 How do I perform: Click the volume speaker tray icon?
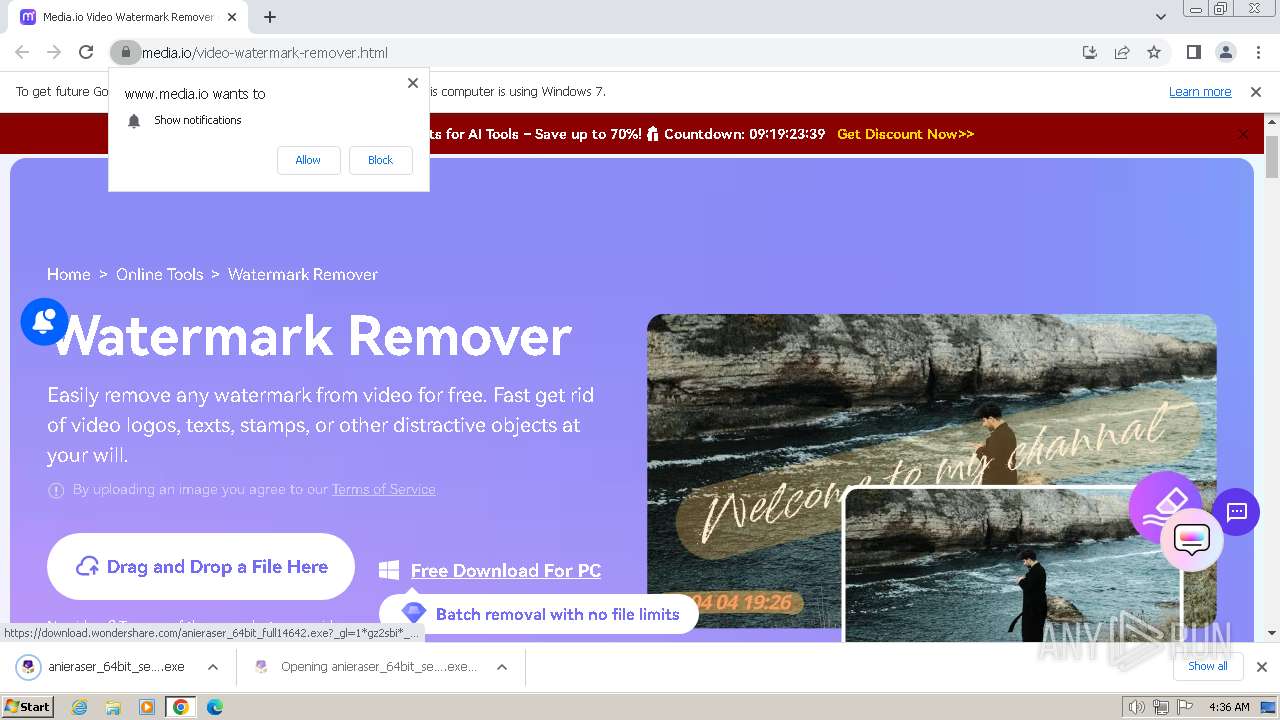click(x=1136, y=707)
